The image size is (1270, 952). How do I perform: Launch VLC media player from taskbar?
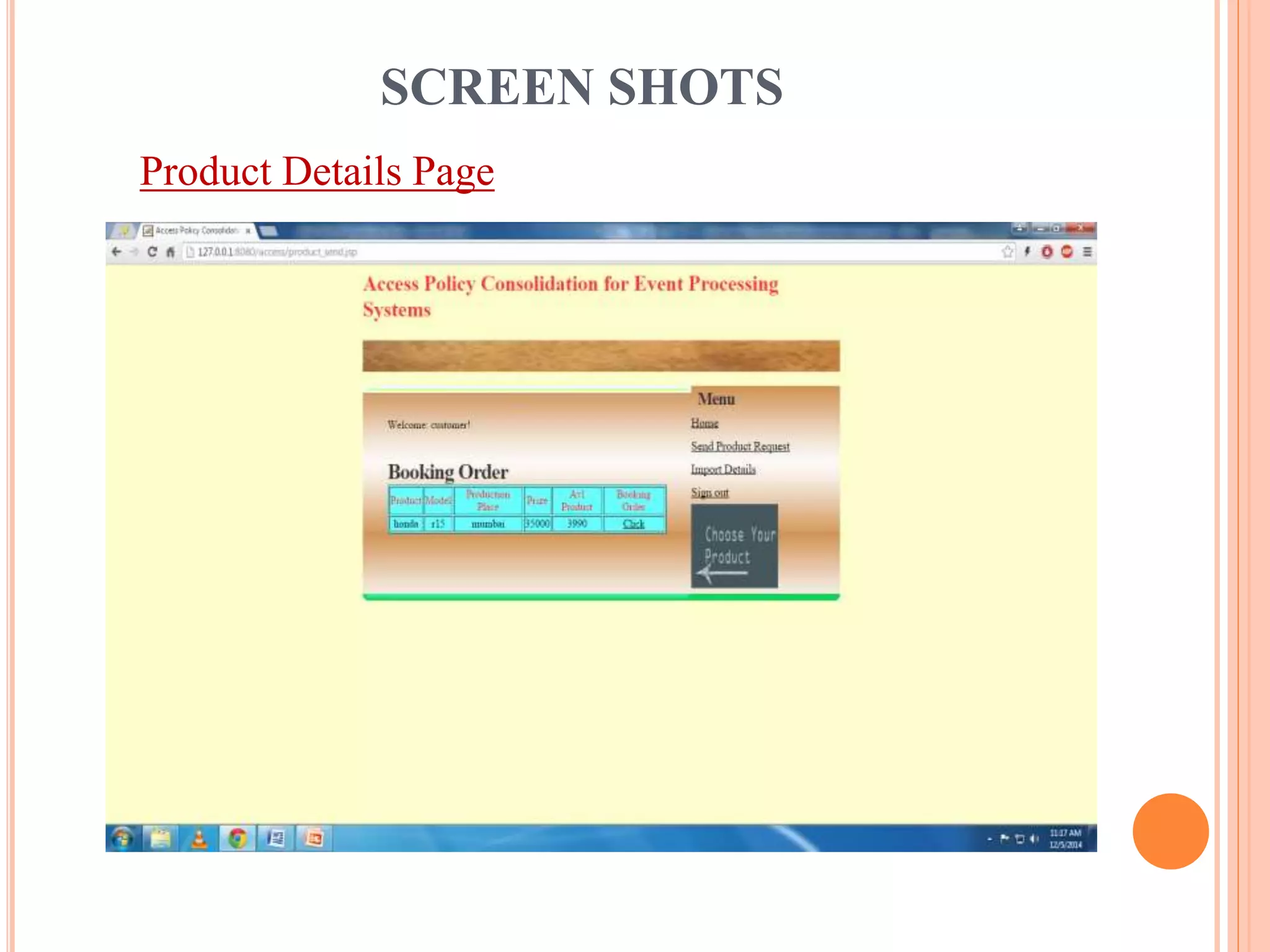pyautogui.click(x=199, y=839)
